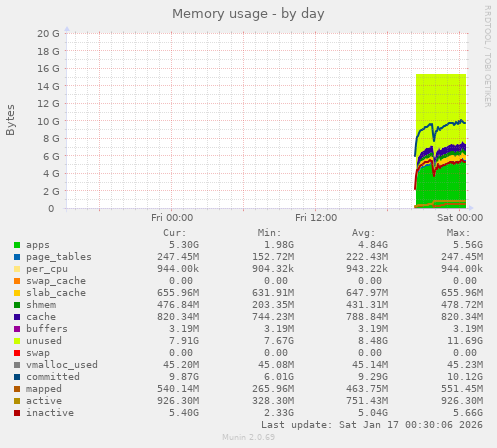This screenshot has width=497, height=448.
Task: Click cache minimum value 744.23M
Action: [273, 317]
